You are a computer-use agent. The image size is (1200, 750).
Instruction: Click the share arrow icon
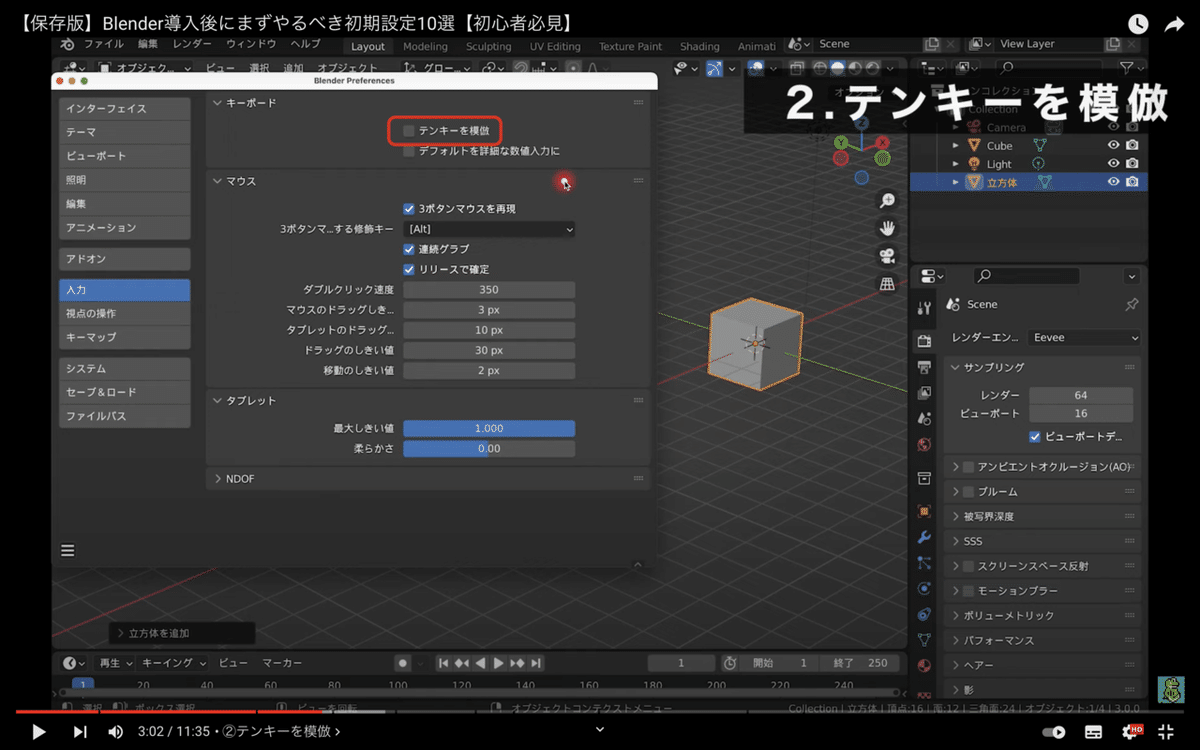click(x=1174, y=24)
